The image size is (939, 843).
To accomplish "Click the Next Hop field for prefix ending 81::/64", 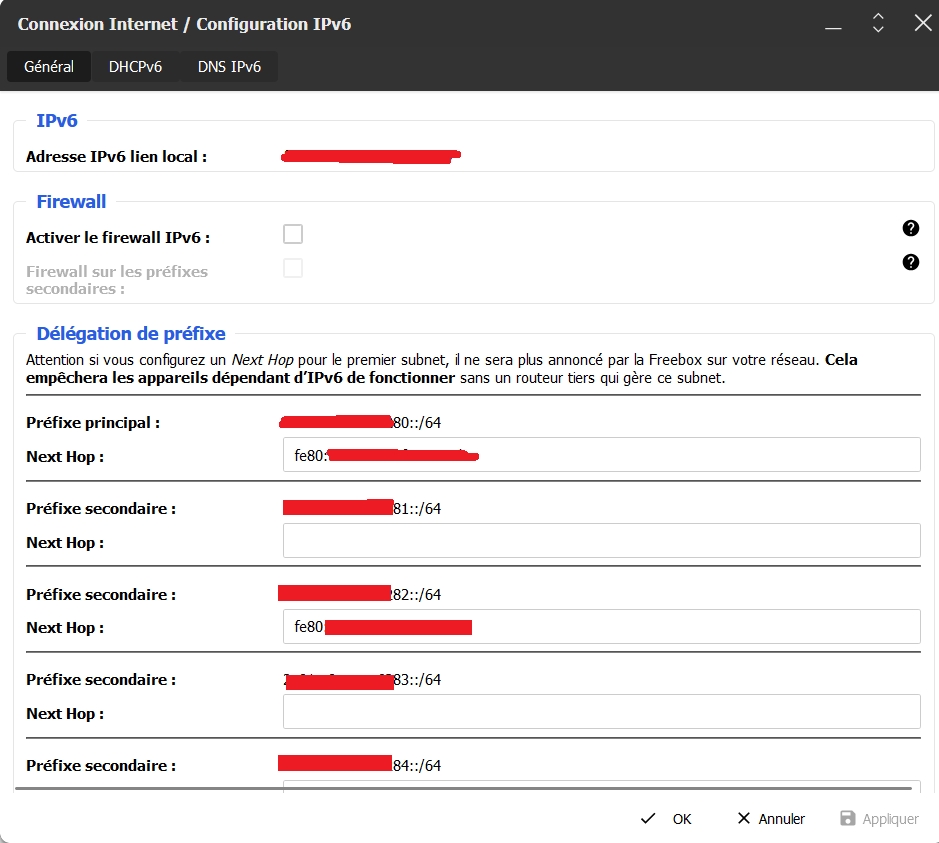I will pos(600,541).
